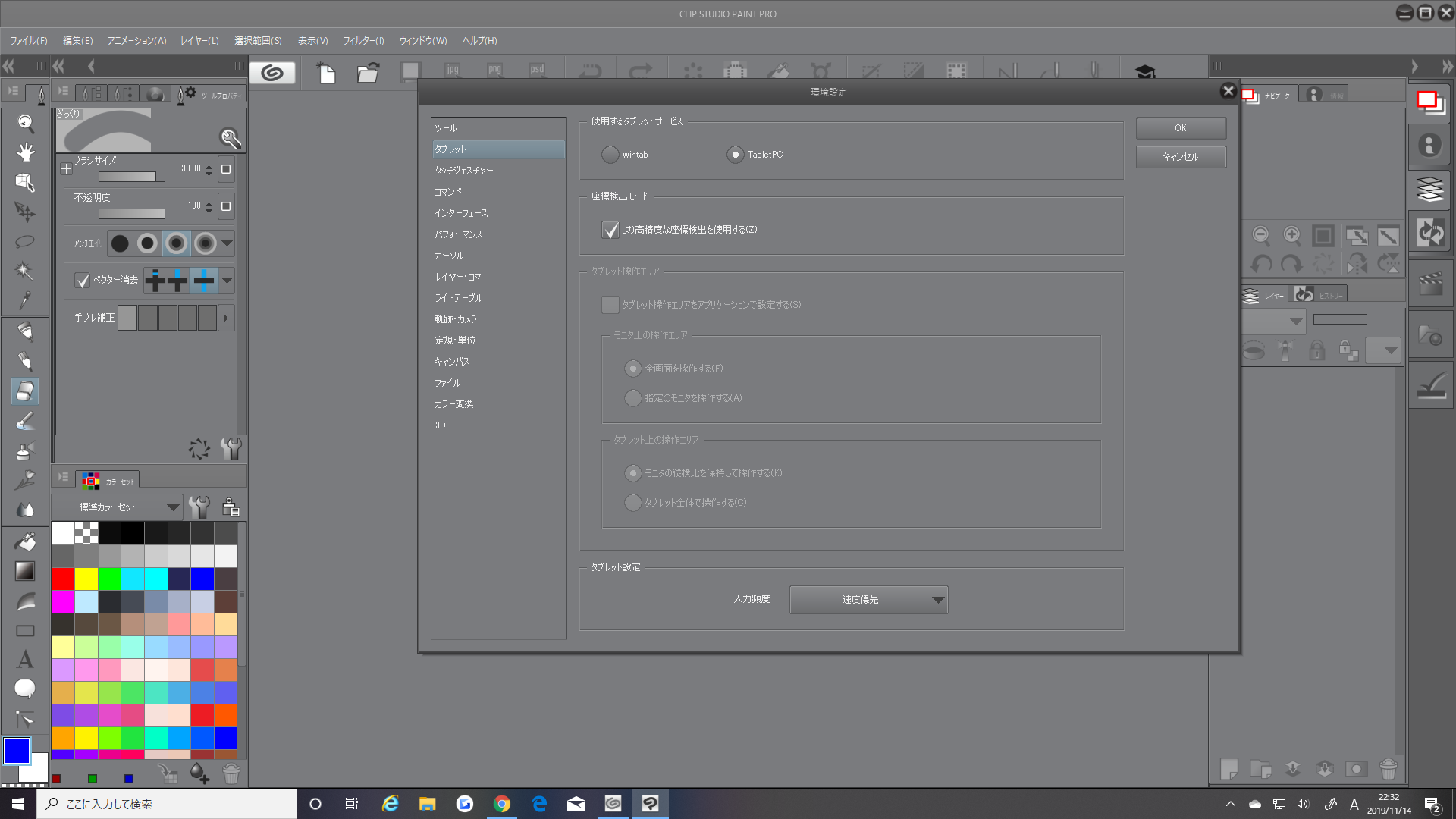Screen dimensions: 1456x819
Task: Select the Balloon speech bubble tool
Action: [25, 689]
